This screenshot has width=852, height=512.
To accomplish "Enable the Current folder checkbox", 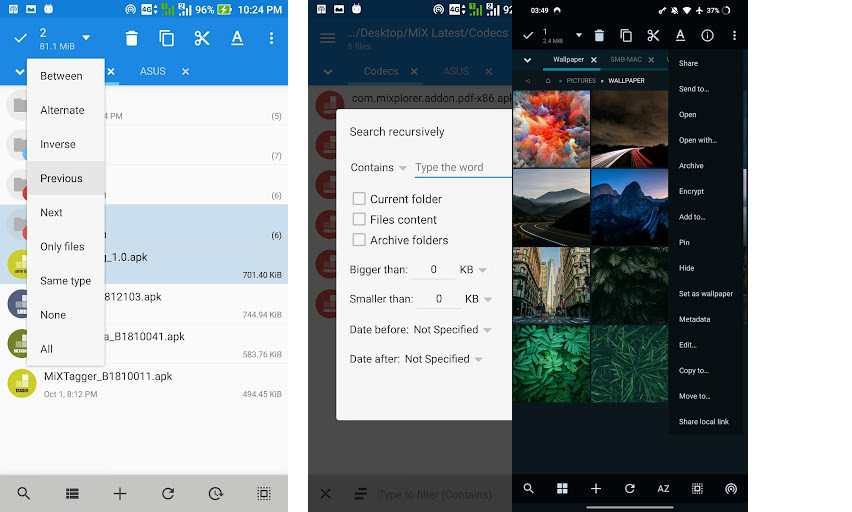I will [359, 199].
